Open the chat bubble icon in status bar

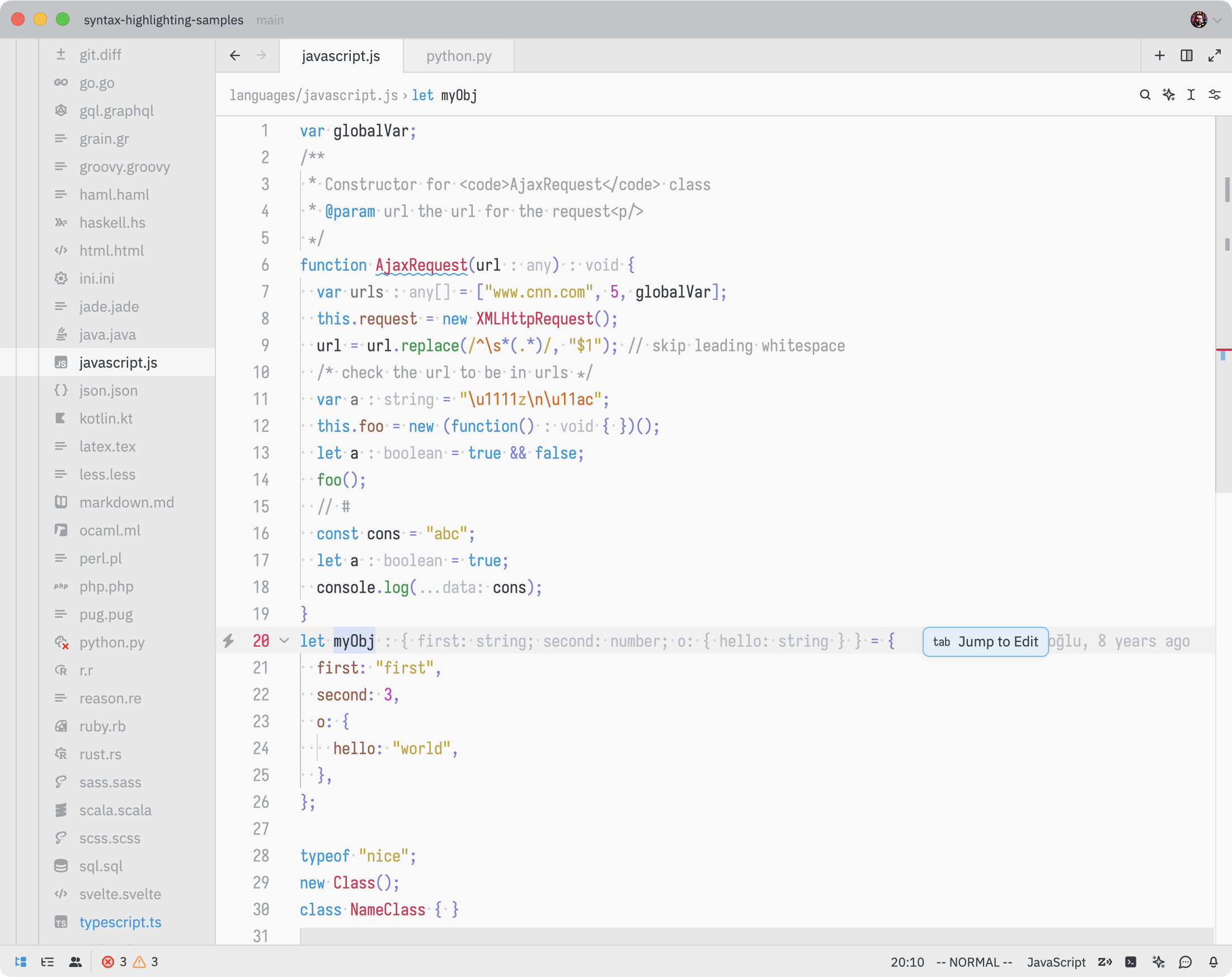click(x=1185, y=961)
